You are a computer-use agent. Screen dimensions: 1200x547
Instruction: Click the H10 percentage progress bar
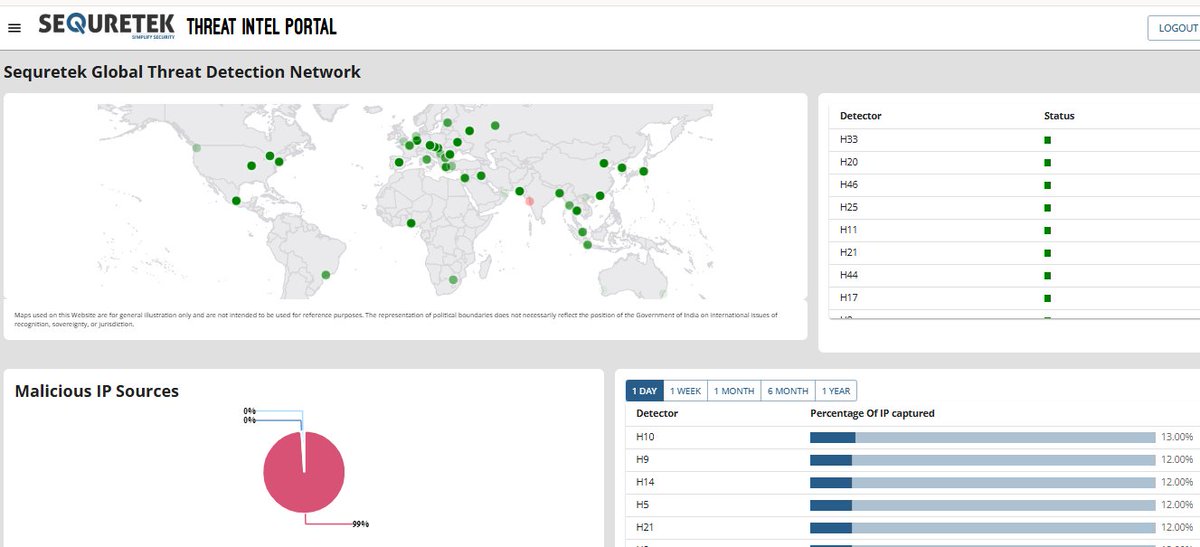pos(982,437)
